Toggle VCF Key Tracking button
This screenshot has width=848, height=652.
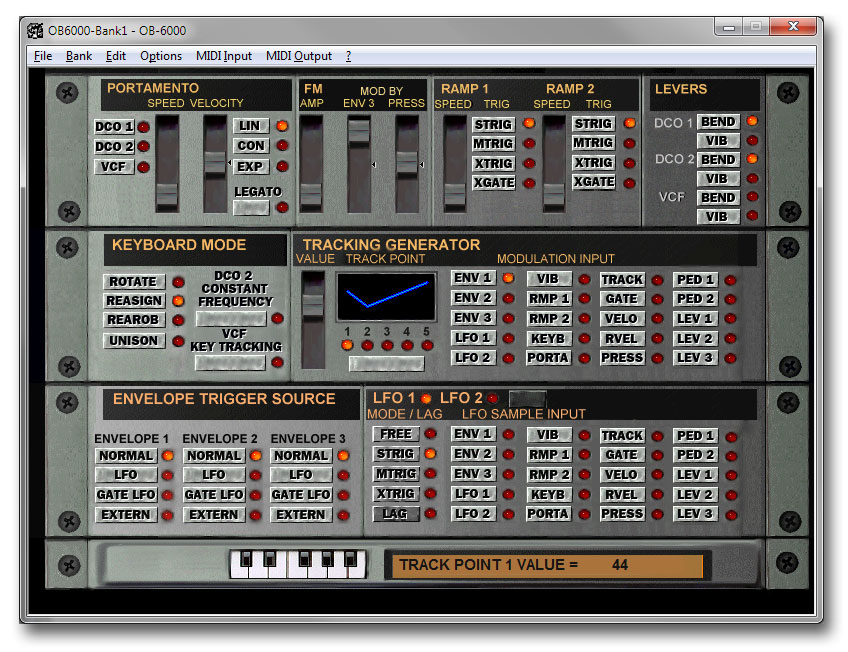click(x=231, y=363)
